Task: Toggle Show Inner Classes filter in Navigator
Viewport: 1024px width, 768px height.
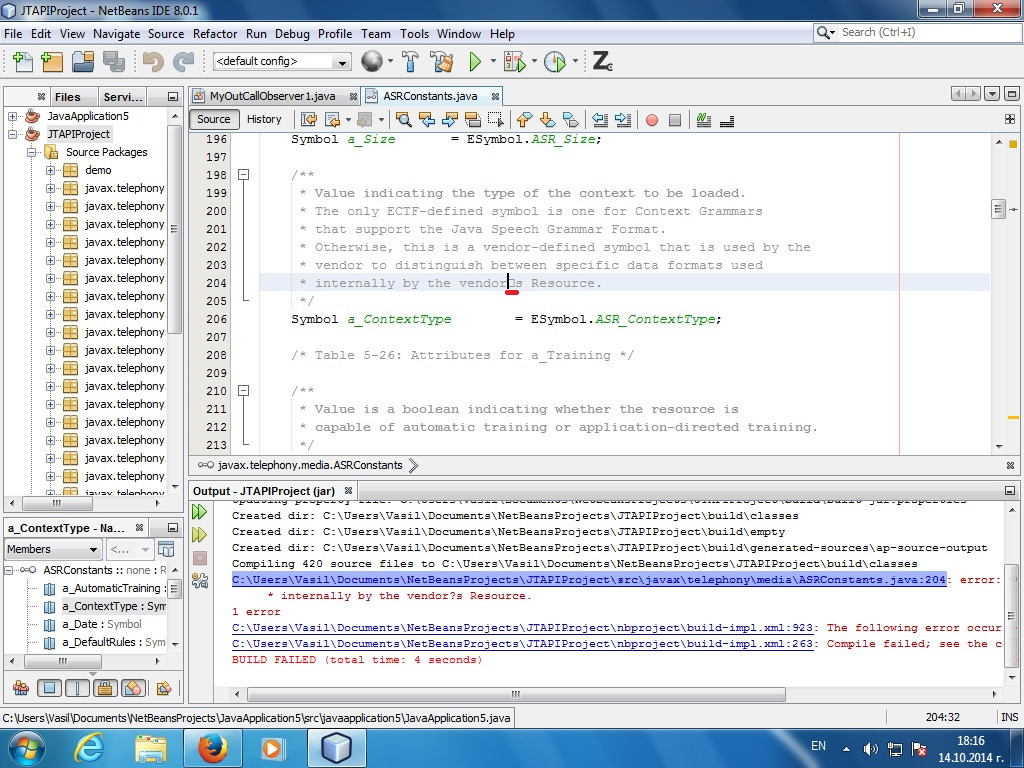Action: [x=133, y=688]
